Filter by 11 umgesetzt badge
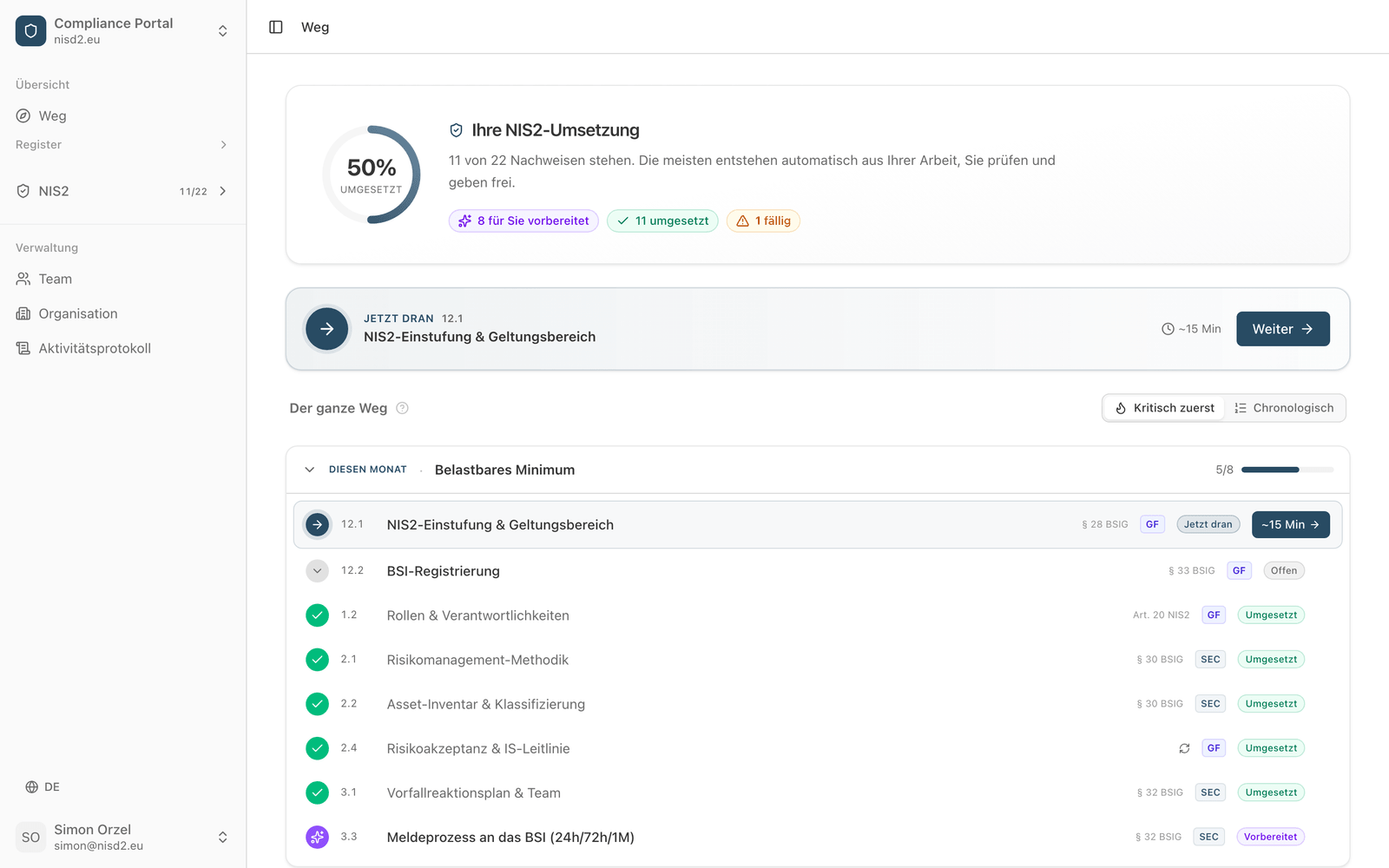The image size is (1389, 868). coord(662,220)
